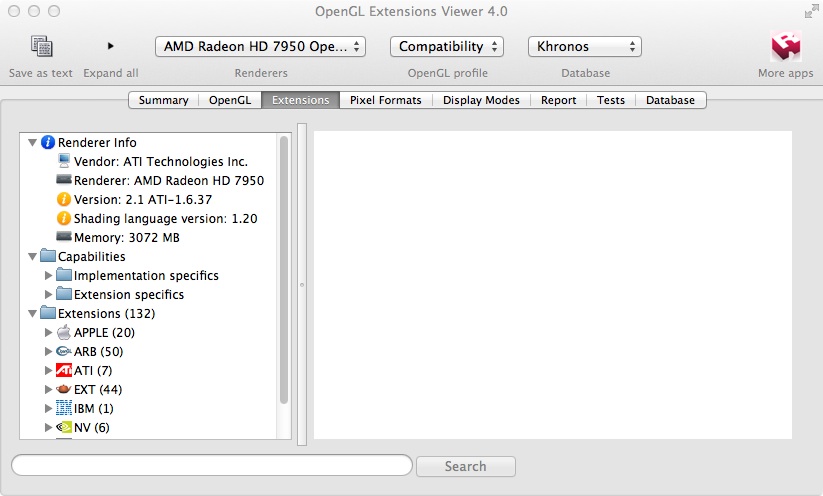This screenshot has width=823, height=496.
Task: Select the 'ARB (50)' row label
Action: pos(98,351)
